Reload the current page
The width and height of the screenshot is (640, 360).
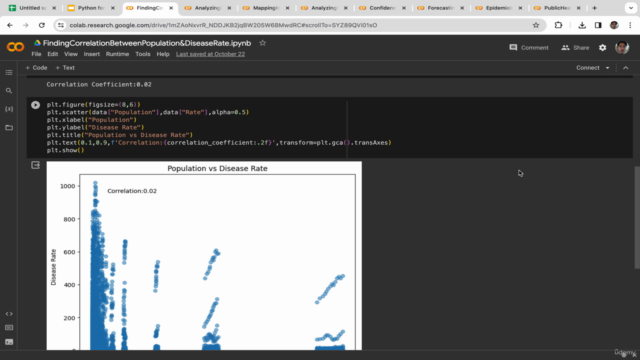click(42, 25)
